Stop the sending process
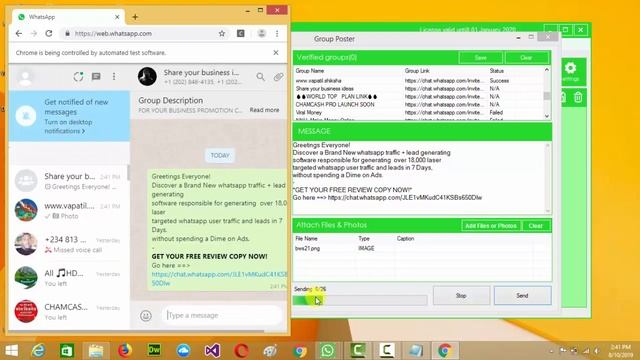 [x=461, y=296]
